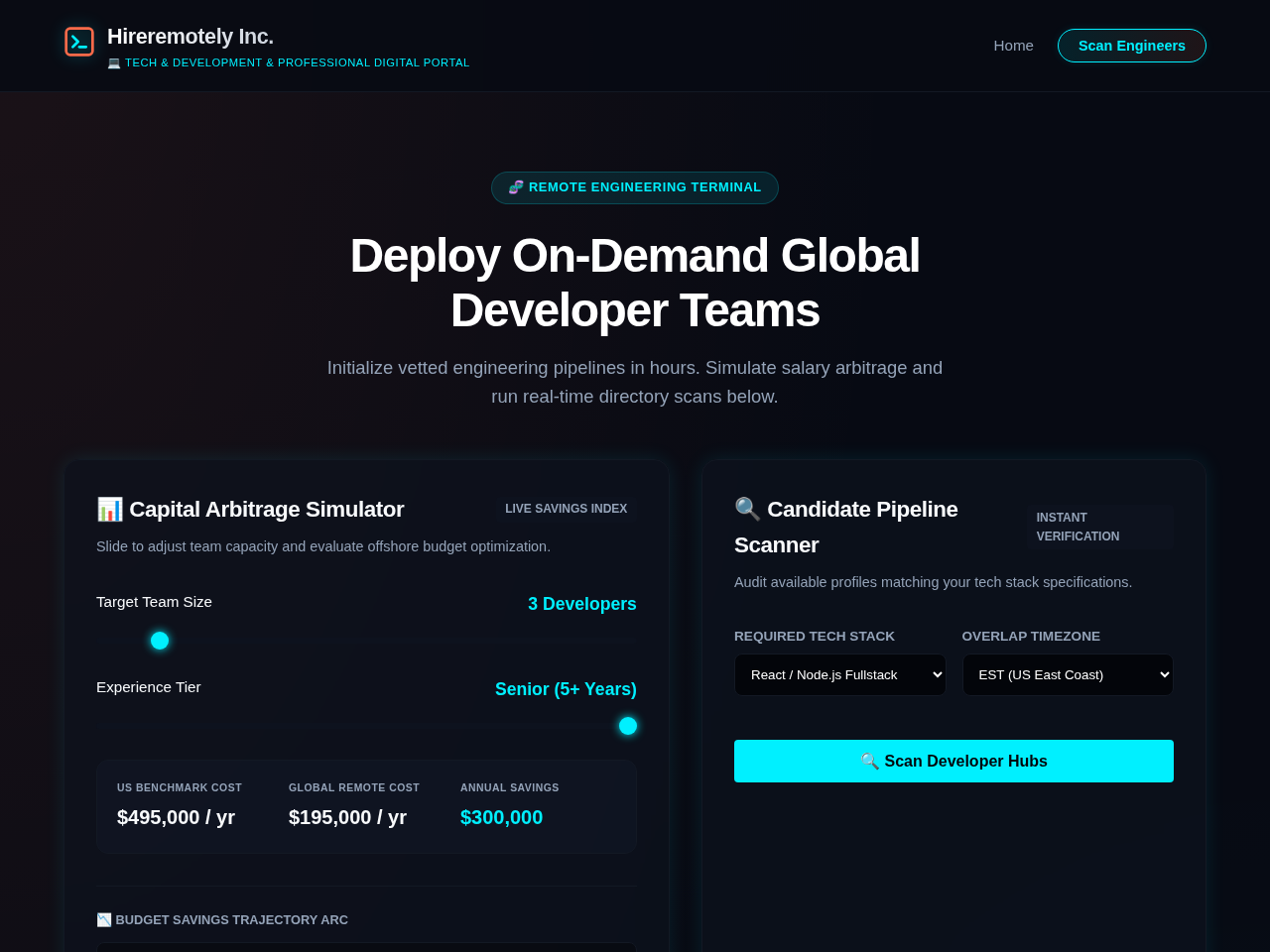Click the 3 Developers value
Image resolution: width=1270 pixels, height=952 pixels.
pyautogui.click(x=582, y=604)
